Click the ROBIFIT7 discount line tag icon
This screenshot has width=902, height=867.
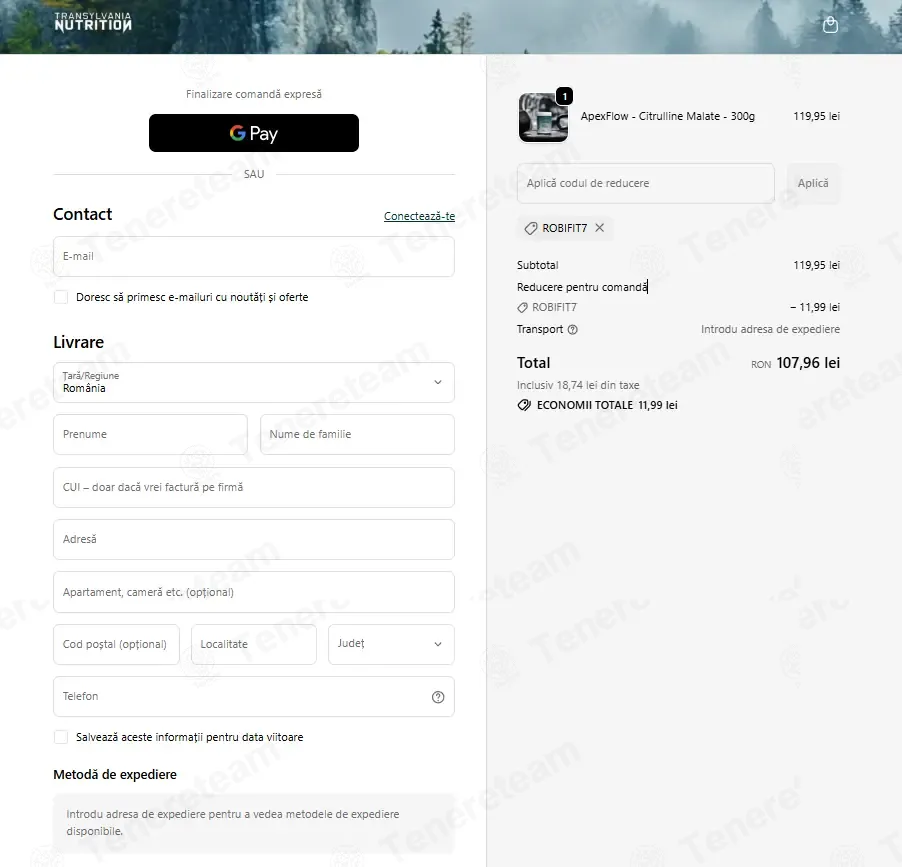click(522, 308)
